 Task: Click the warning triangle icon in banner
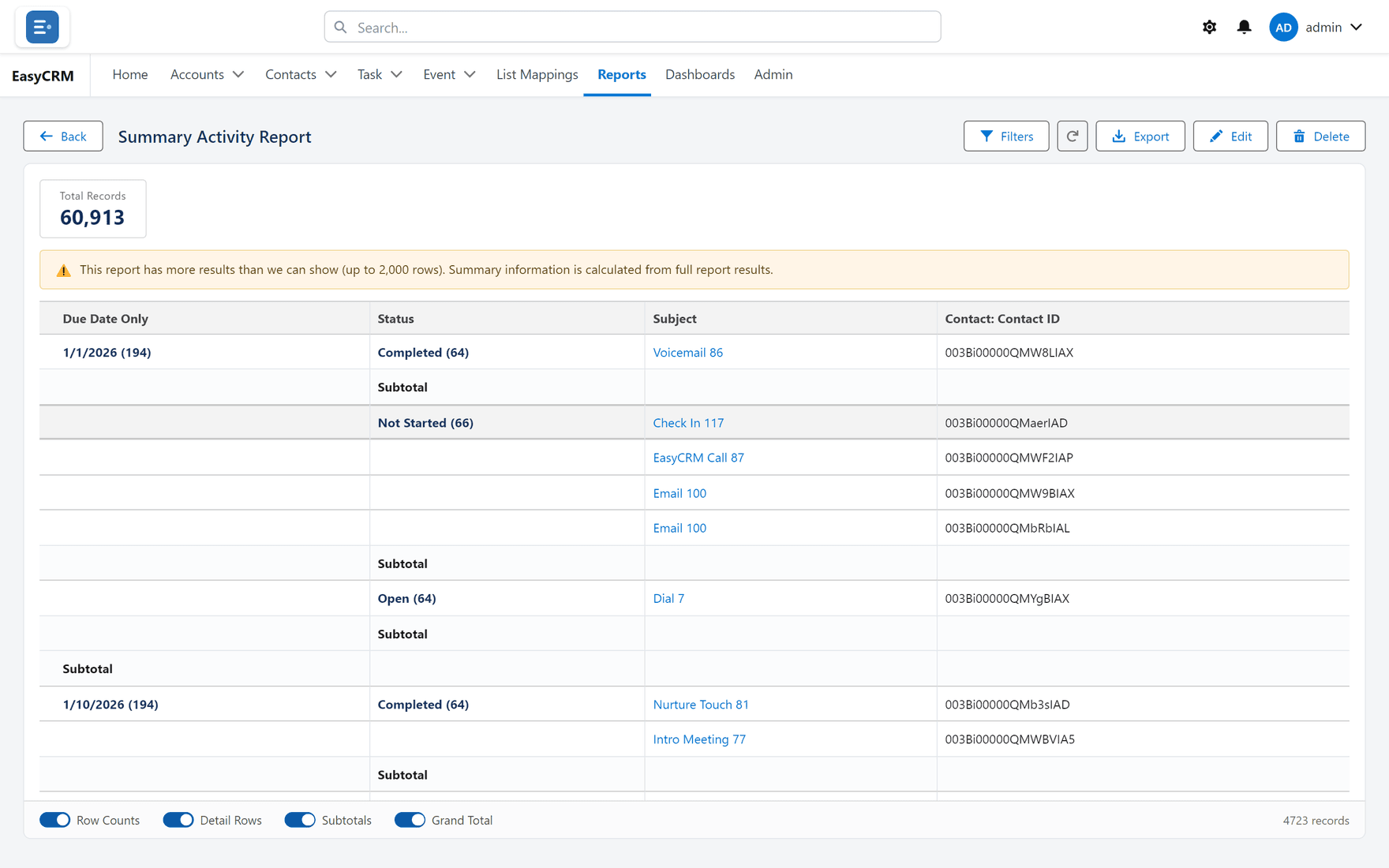[x=64, y=270]
